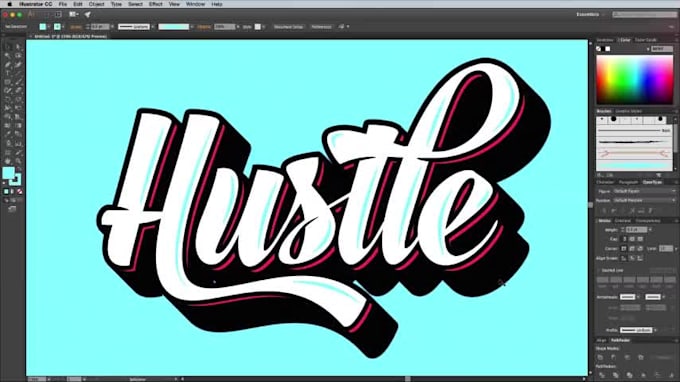Align stroke to inside

pos(632,258)
